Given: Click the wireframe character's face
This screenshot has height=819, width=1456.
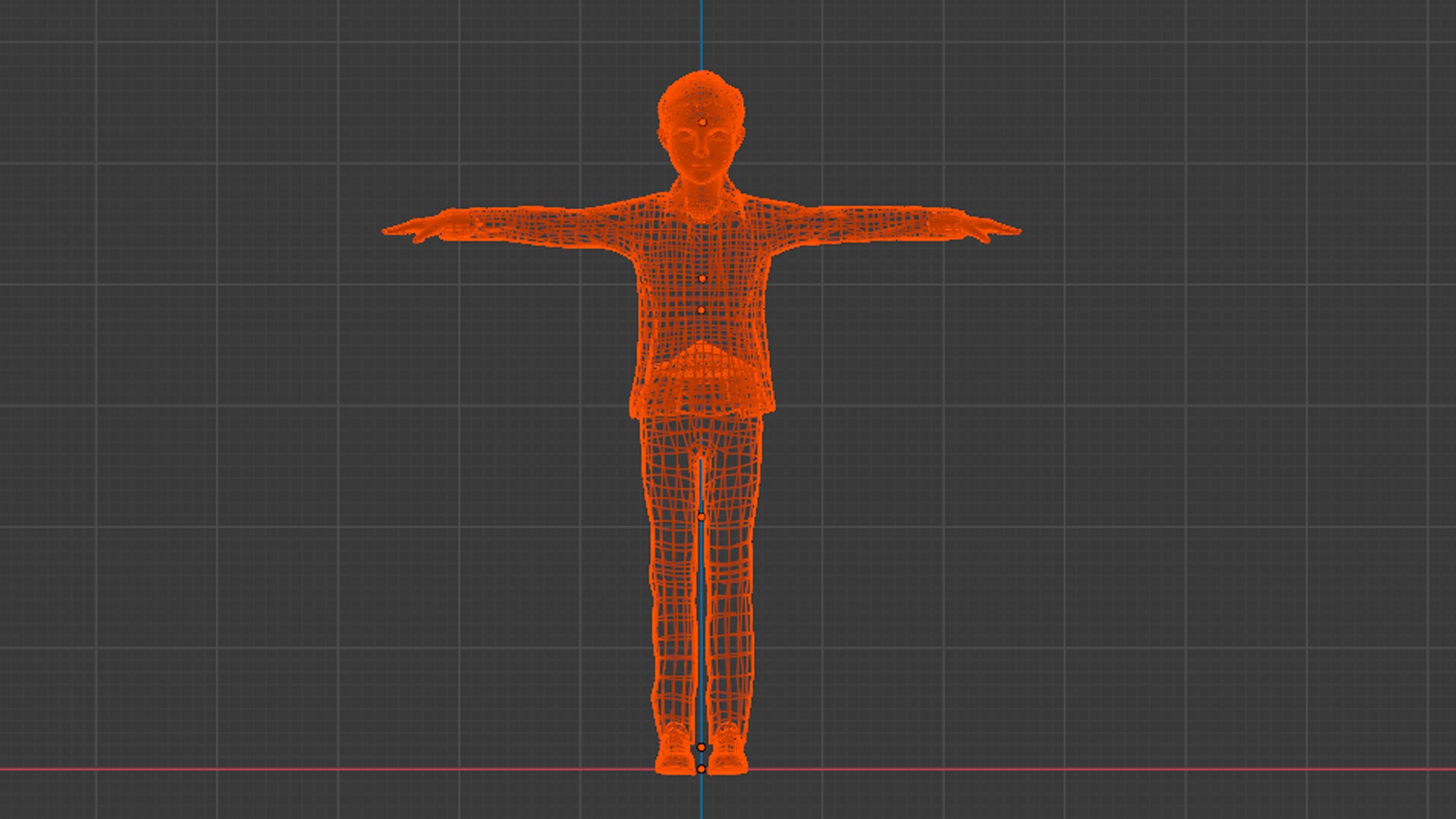Looking at the screenshot, I should [701, 152].
